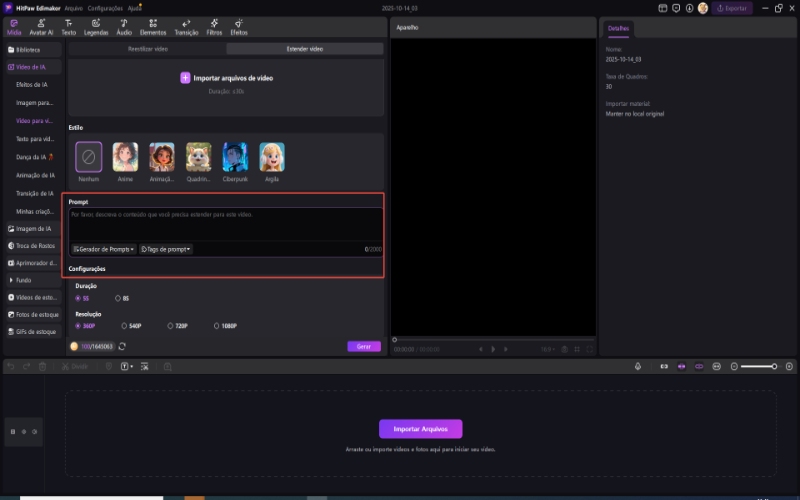This screenshot has width=800, height=500.
Task: Refresh the credits counter
Action: (122, 346)
